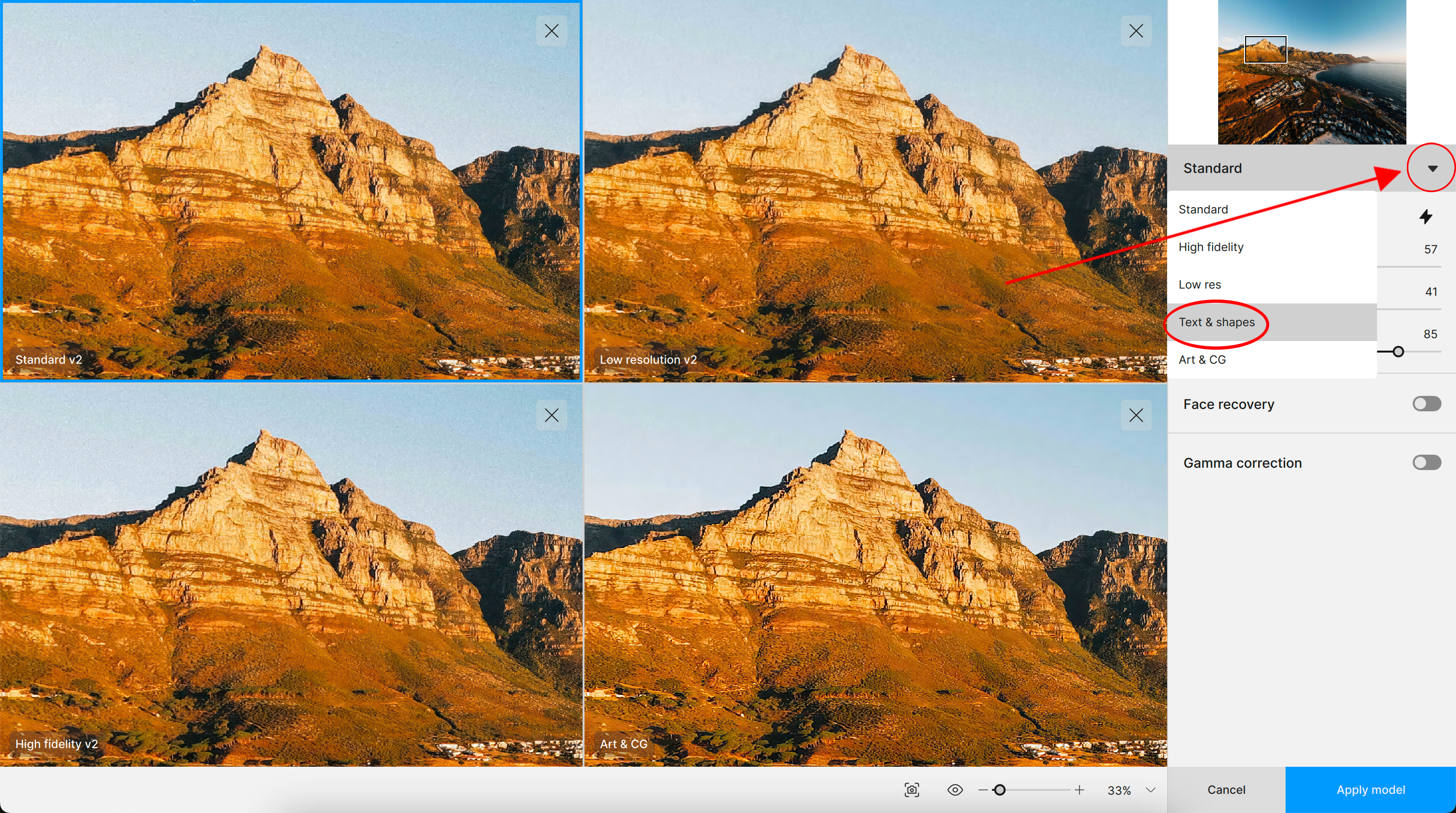Close the High fidelity v2 preview pane
The height and width of the screenshot is (813, 1456).
pyautogui.click(x=551, y=416)
